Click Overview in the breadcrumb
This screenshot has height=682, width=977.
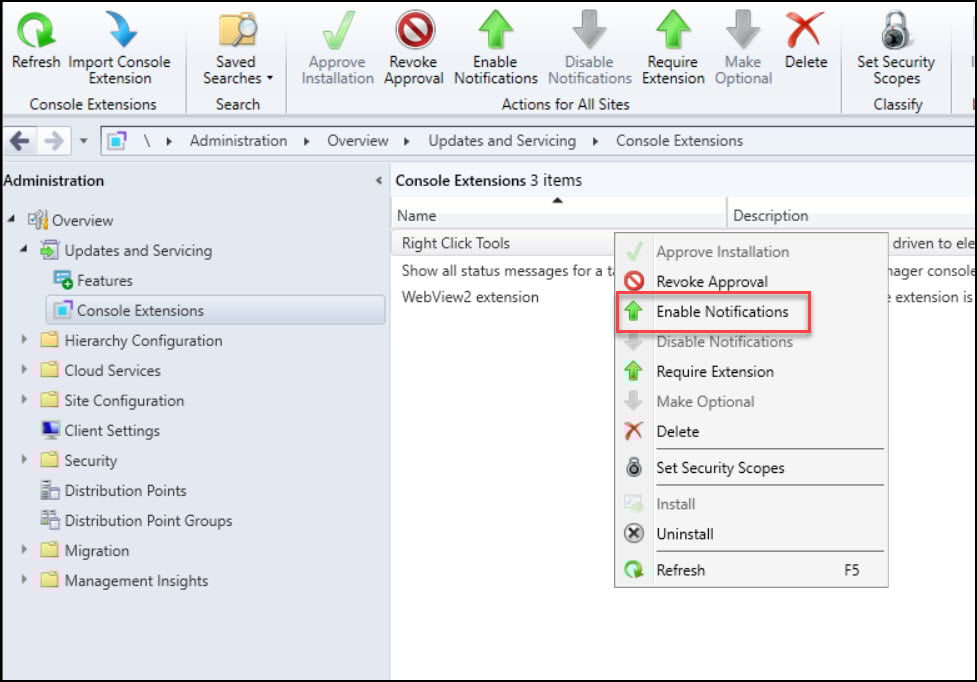tap(358, 141)
